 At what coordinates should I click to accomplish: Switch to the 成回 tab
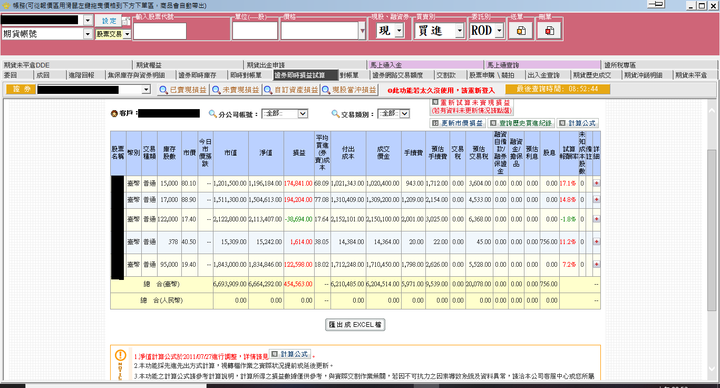49,75
